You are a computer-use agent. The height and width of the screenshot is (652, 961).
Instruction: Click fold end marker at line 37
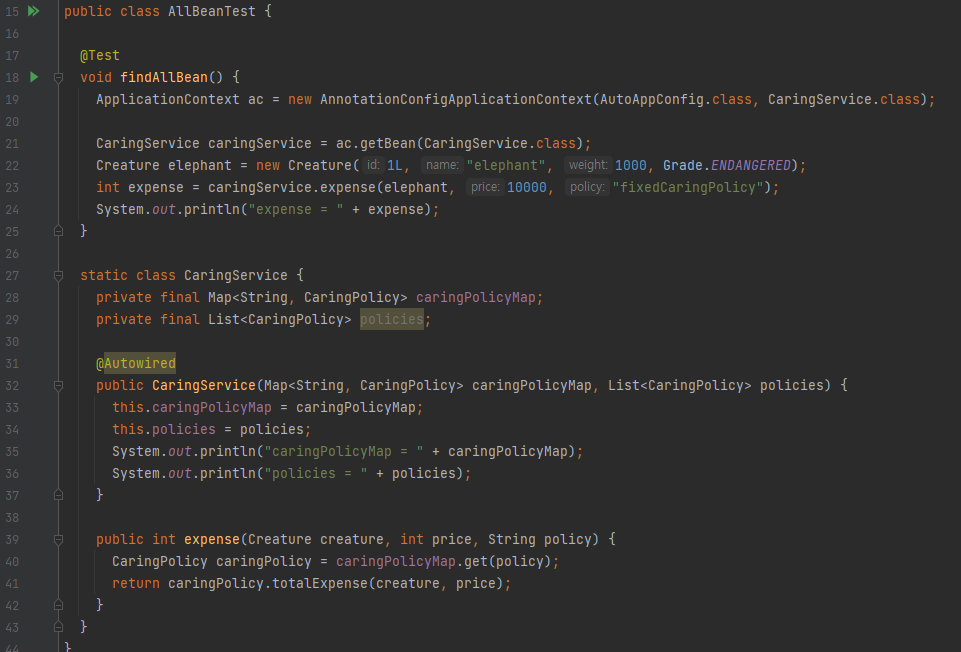[x=58, y=495]
